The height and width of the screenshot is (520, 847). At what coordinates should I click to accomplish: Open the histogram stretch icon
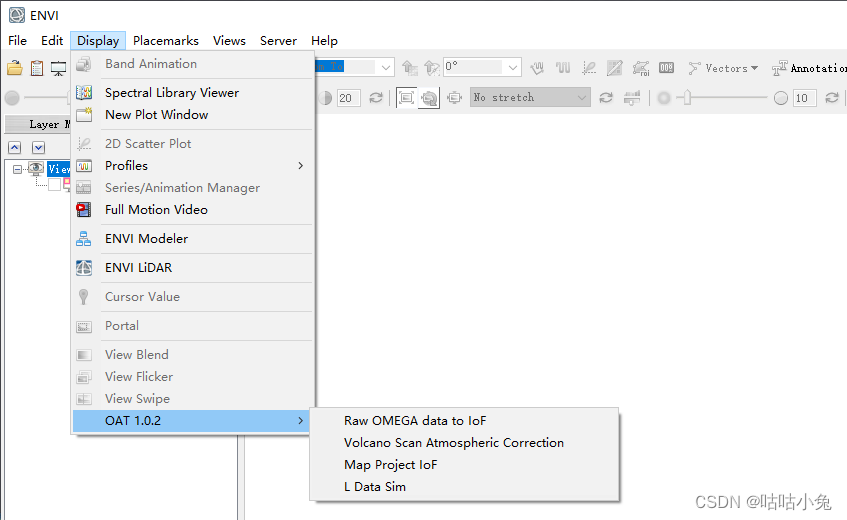pyautogui.click(x=631, y=98)
